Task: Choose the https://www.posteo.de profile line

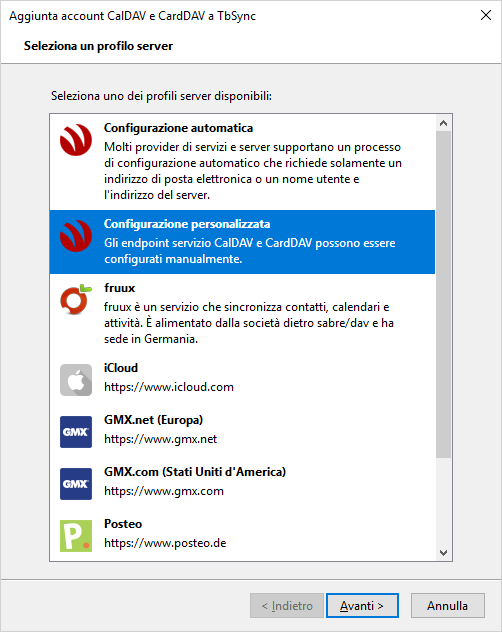Action: 165,543
